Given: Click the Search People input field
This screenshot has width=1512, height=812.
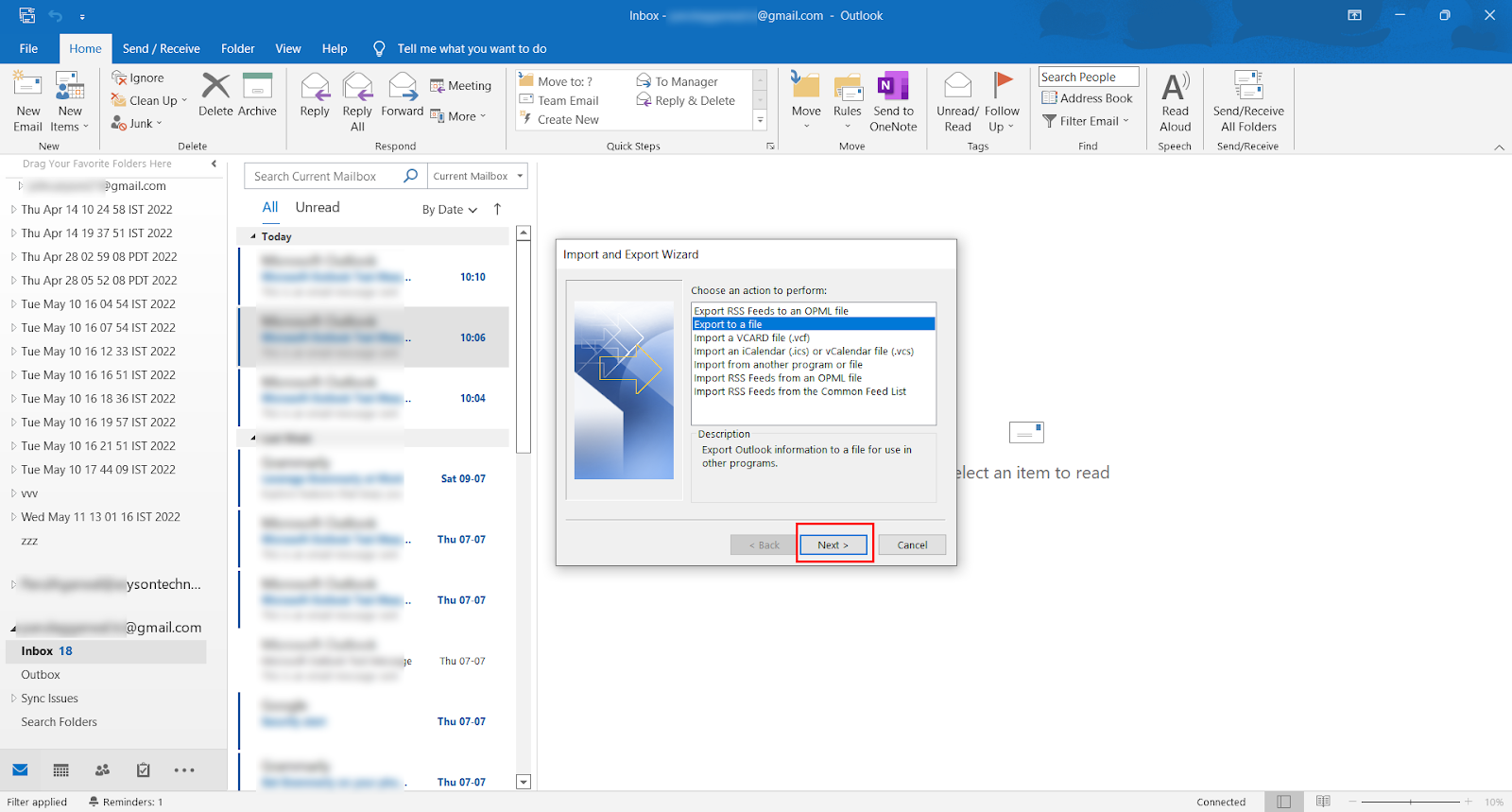Looking at the screenshot, I should point(1089,77).
